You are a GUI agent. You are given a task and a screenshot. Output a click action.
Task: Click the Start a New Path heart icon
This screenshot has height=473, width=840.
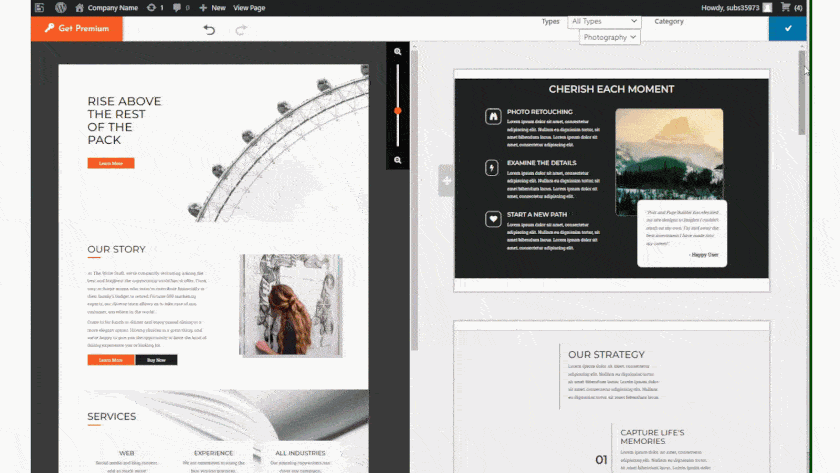[x=493, y=219]
